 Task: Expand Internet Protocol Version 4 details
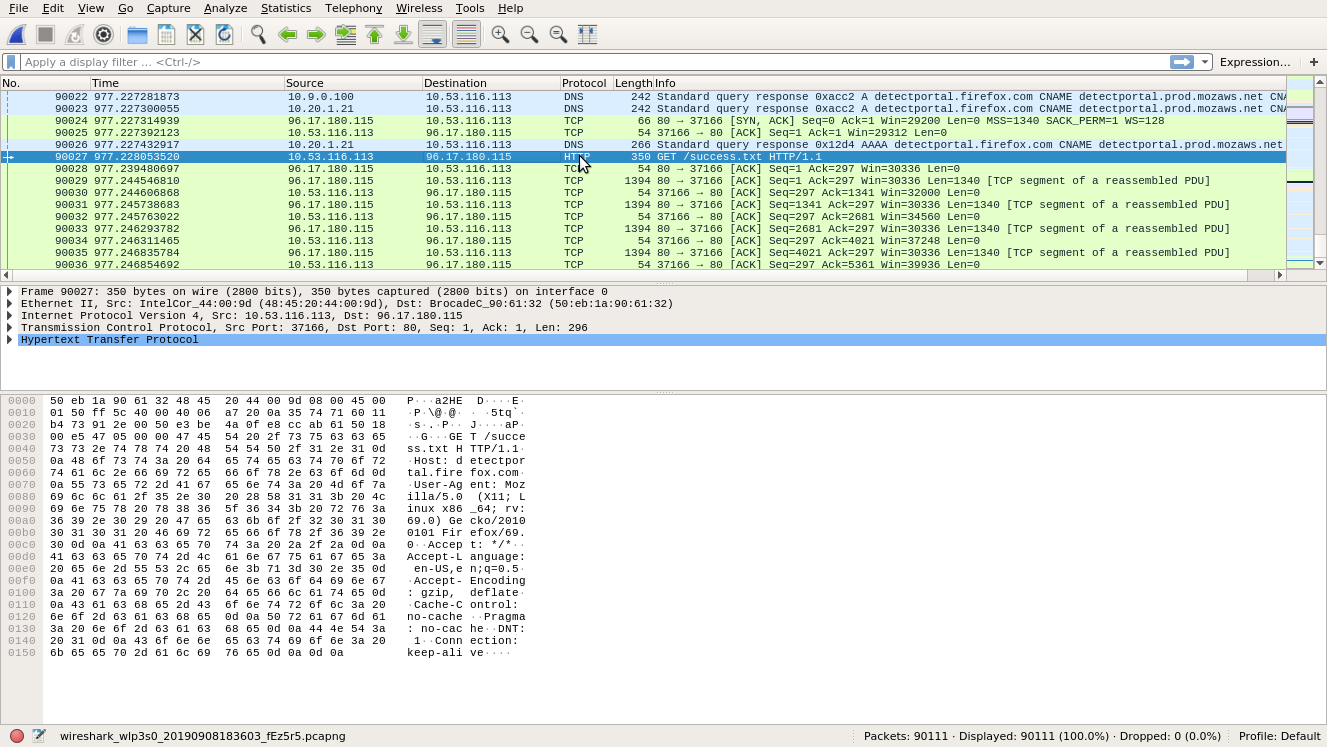tap(10, 316)
